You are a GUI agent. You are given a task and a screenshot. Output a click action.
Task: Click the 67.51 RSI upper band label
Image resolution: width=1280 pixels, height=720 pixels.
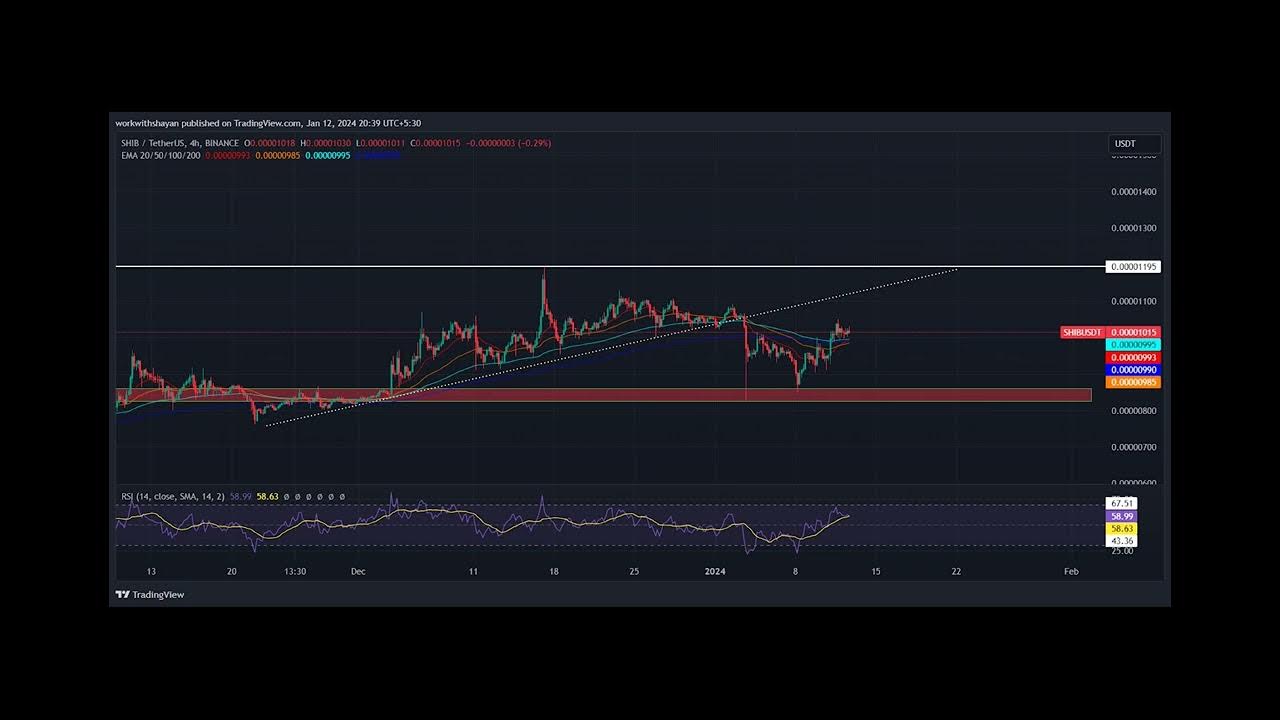click(x=1121, y=503)
